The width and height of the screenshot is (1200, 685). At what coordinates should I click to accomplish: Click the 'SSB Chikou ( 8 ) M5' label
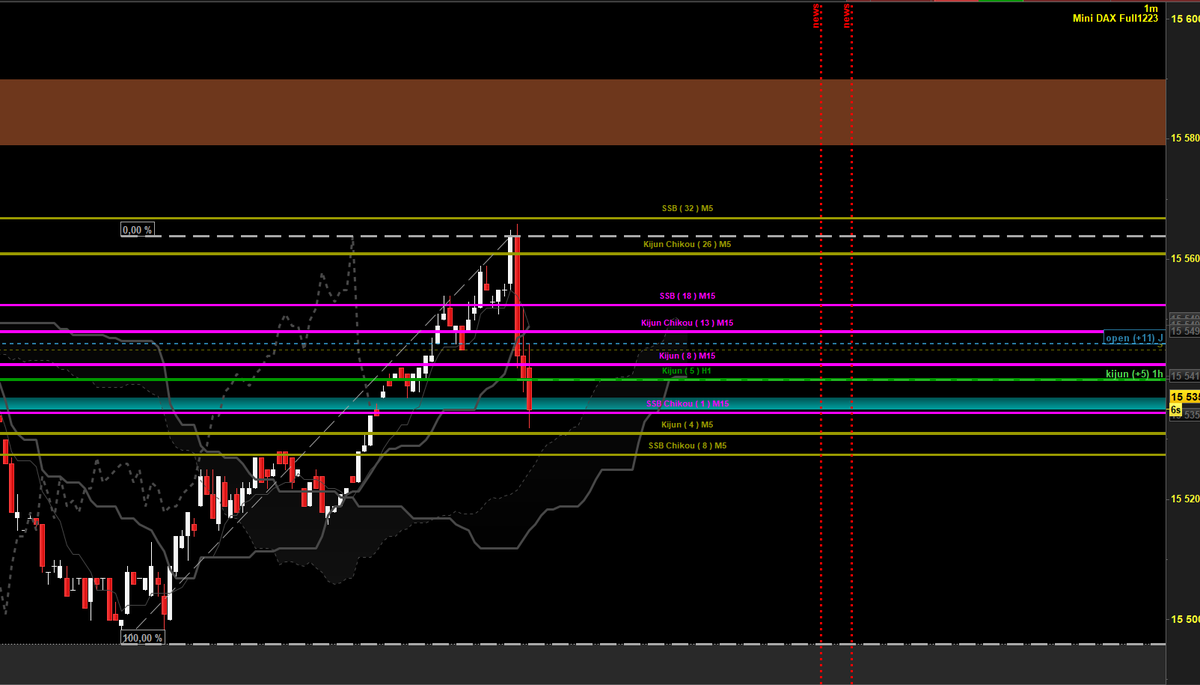(x=687, y=446)
